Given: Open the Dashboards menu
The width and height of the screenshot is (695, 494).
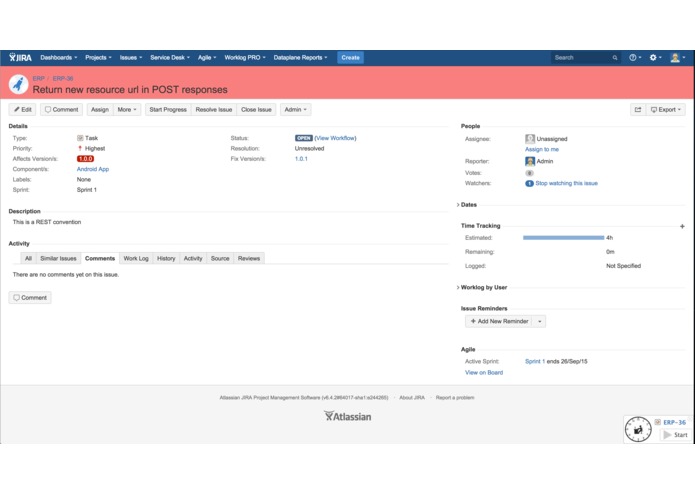Looking at the screenshot, I should click(59, 58).
